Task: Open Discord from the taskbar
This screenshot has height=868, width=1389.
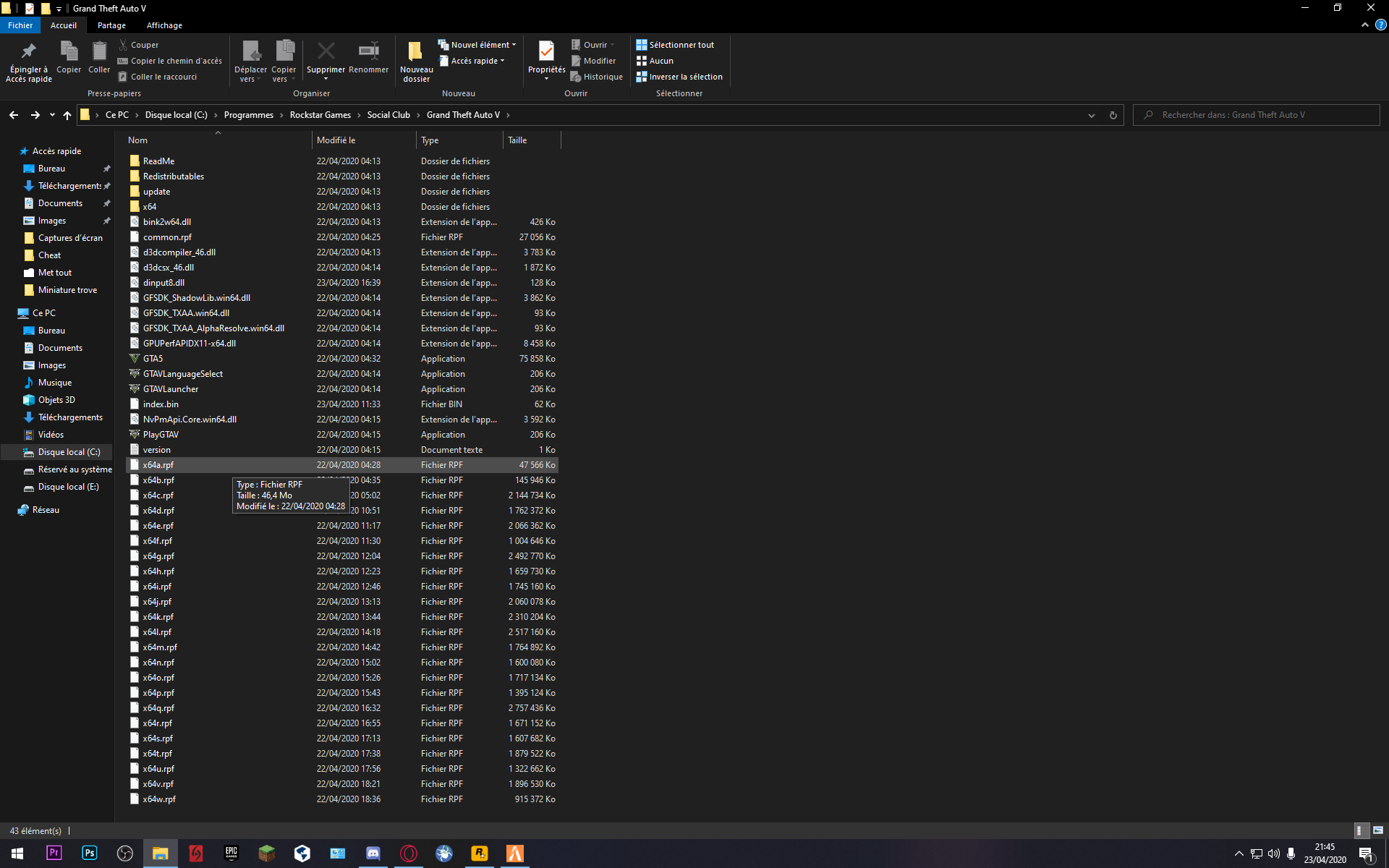Action: [x=373, y=854]
